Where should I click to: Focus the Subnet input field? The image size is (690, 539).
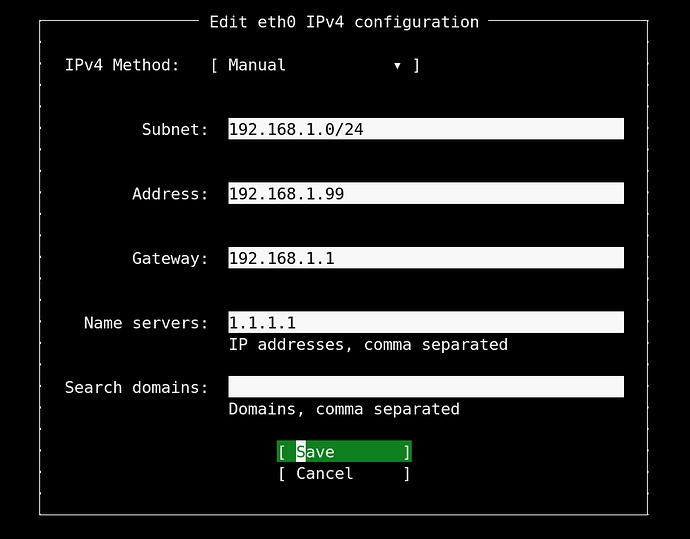[426, 128]
